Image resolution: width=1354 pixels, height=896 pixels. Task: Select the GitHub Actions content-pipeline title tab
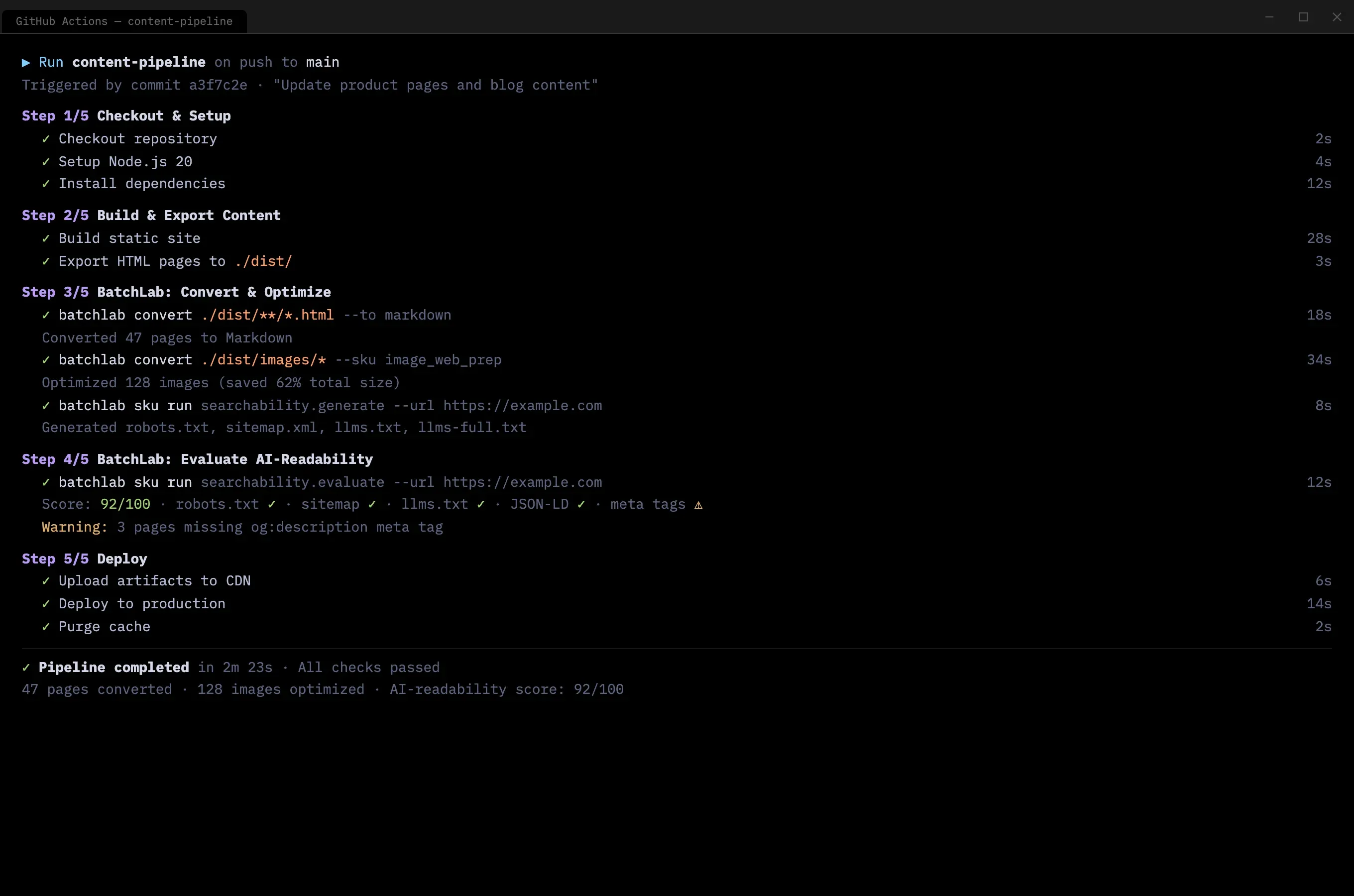click(x=123, y=21)
